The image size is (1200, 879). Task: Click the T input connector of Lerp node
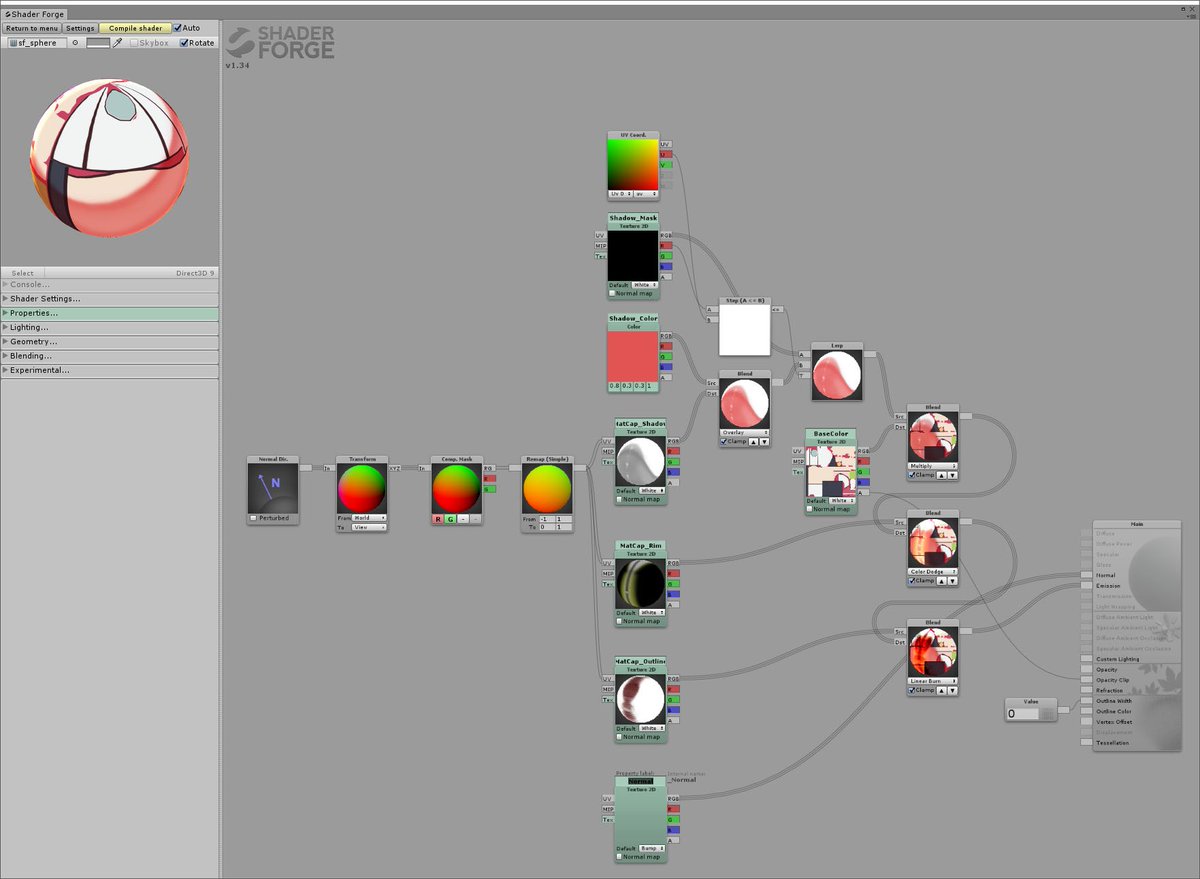pos(803,375)
